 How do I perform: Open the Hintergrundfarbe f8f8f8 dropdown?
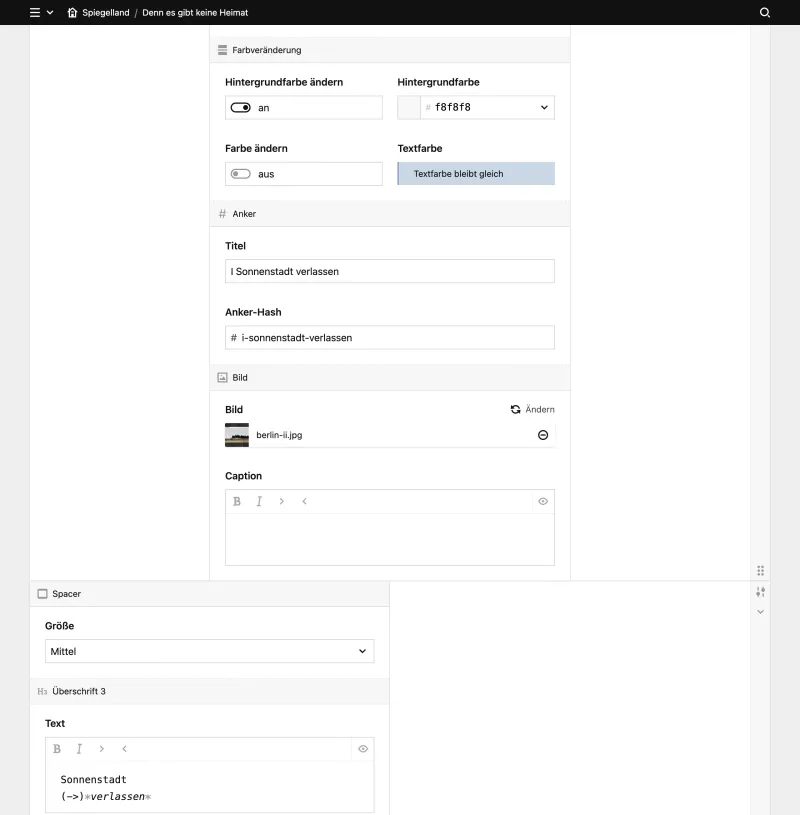[543, 107]
